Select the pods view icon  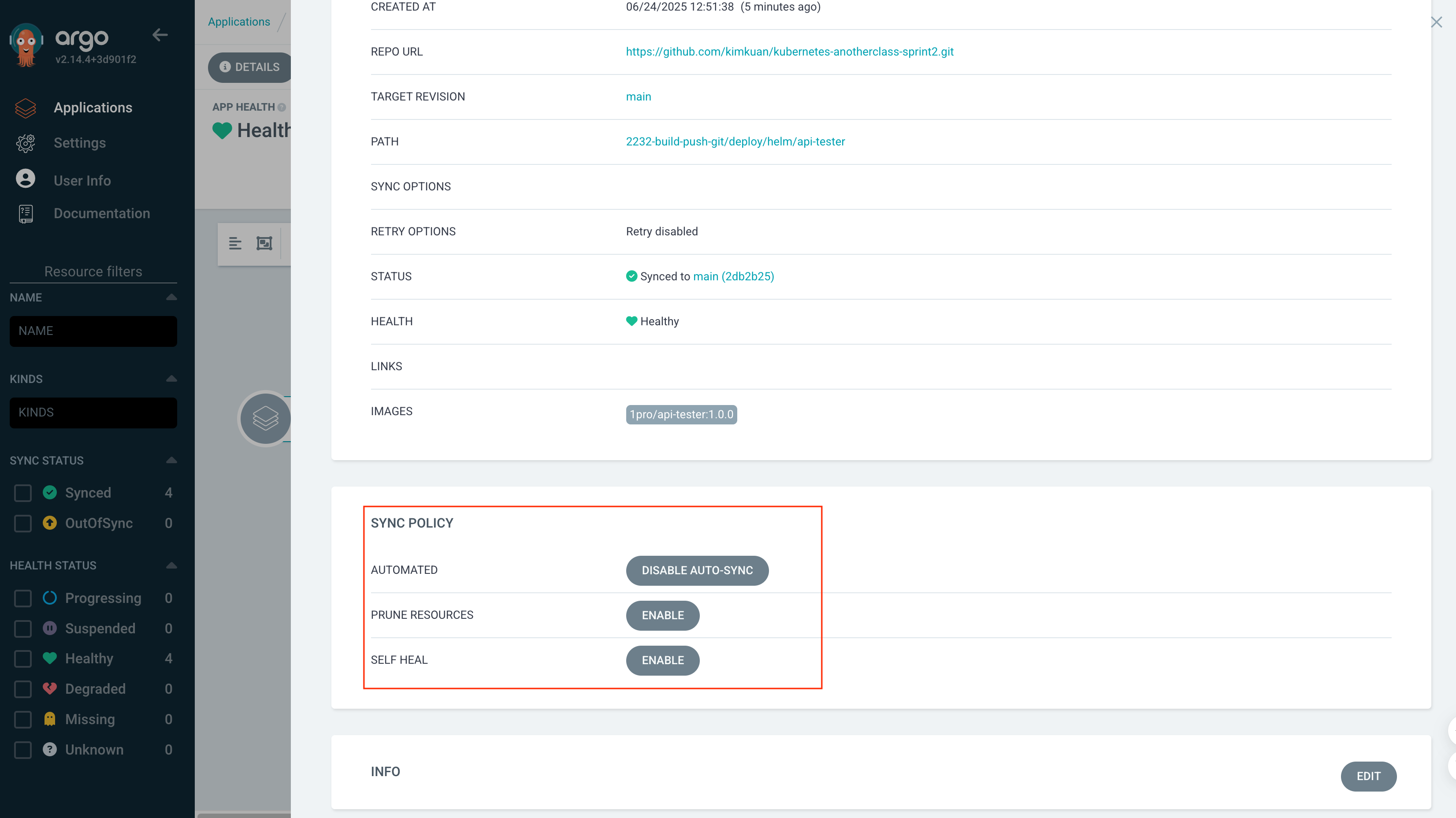tap(264, 244)
